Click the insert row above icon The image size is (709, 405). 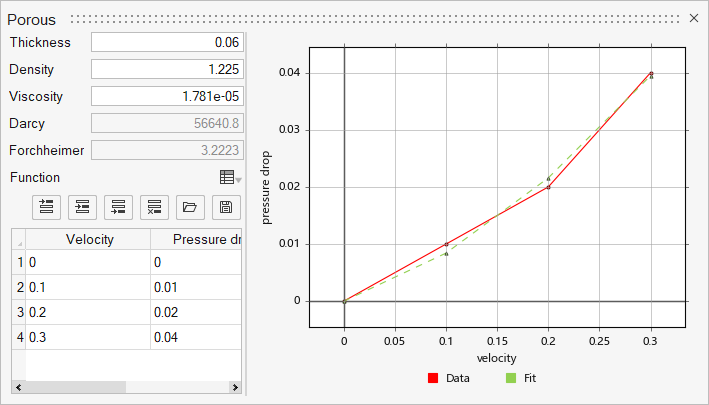pyautogui.click(x=46, y=207)
